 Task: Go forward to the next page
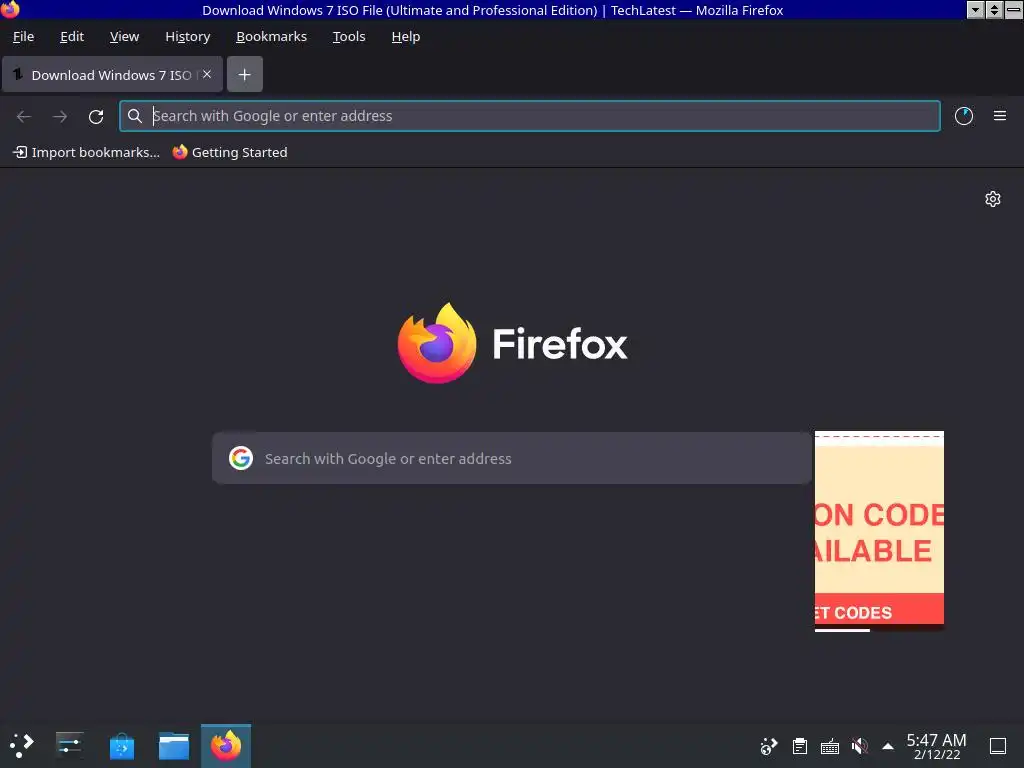[x=60, y=116]
